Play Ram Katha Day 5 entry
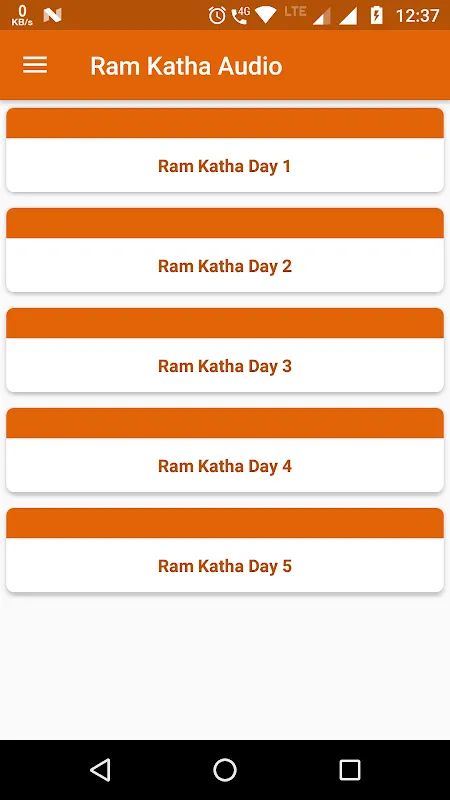The height and width of the screenshot is (800, 450). (224, 566)
